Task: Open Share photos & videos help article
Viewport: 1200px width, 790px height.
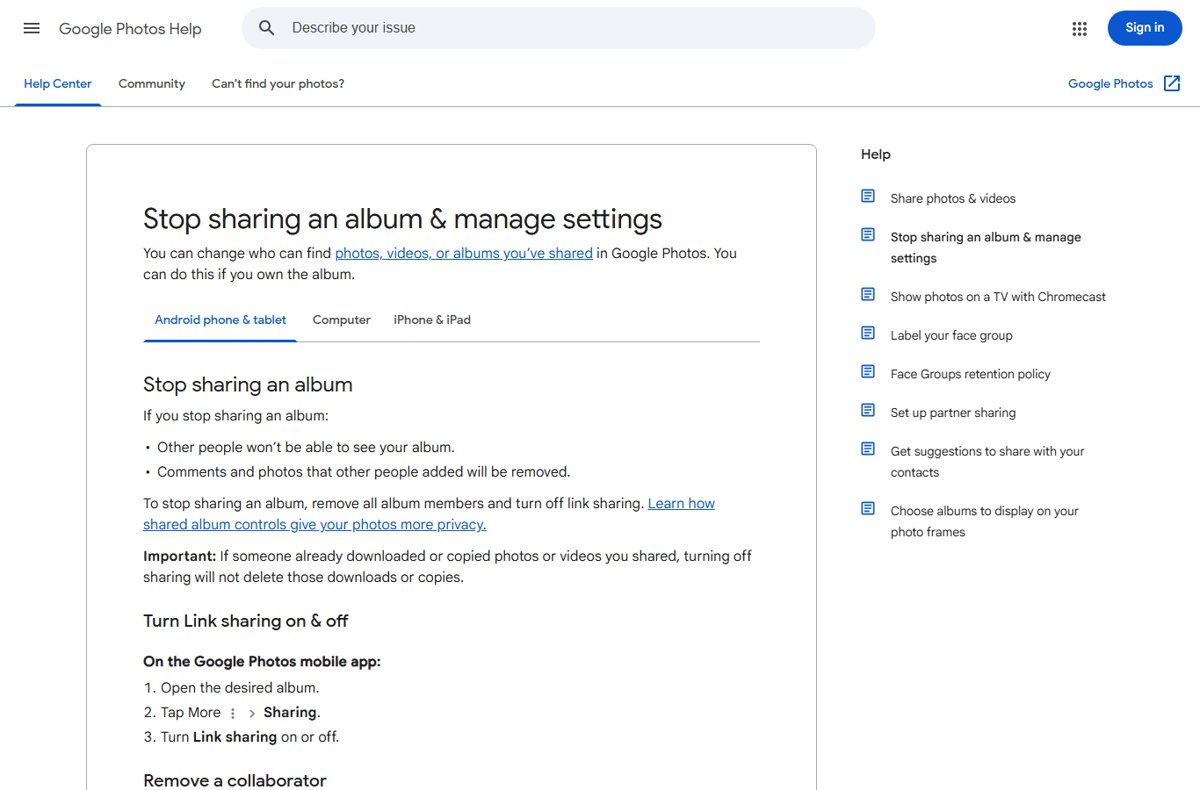Action: click(953, 199)
